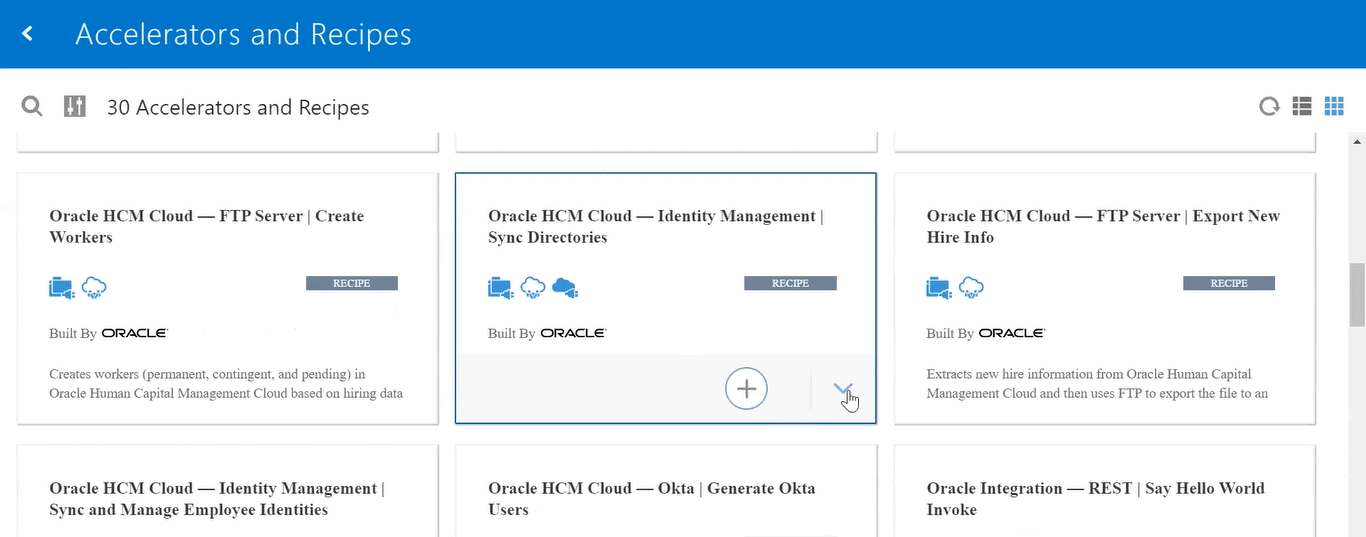Image resolution: width=1366 pixels, height=537 pixels.
Task: Switch to grid card view
Action: tap(1334, 106)
